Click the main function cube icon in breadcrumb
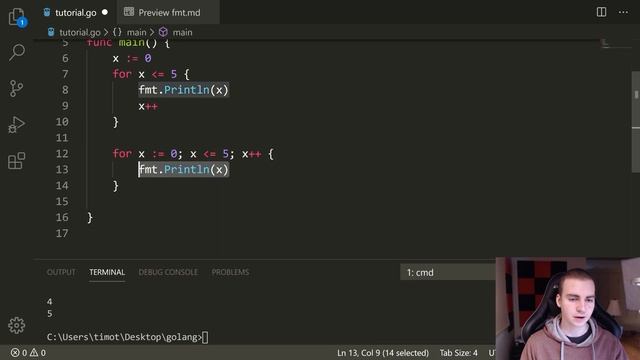This screenshot has width=640, height=360. (163, 32)
